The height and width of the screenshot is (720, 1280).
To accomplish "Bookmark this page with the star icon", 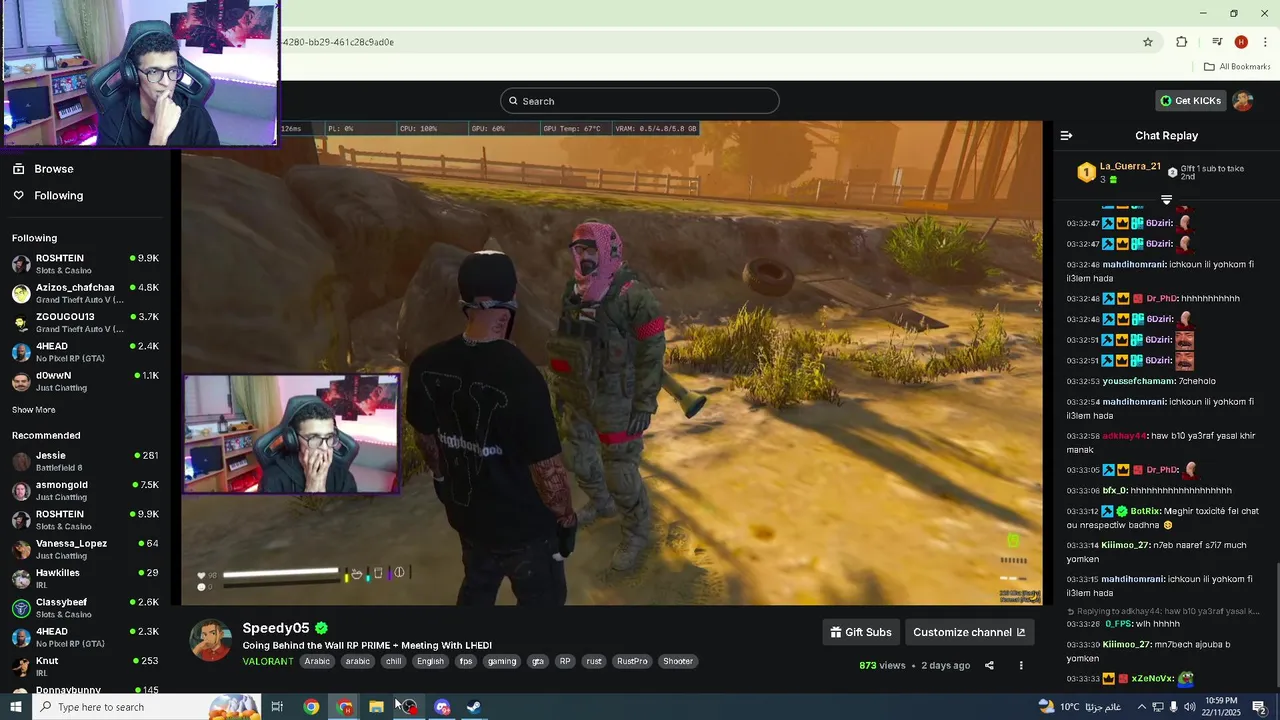I will pyautogui.click(x=1148, y=42).
